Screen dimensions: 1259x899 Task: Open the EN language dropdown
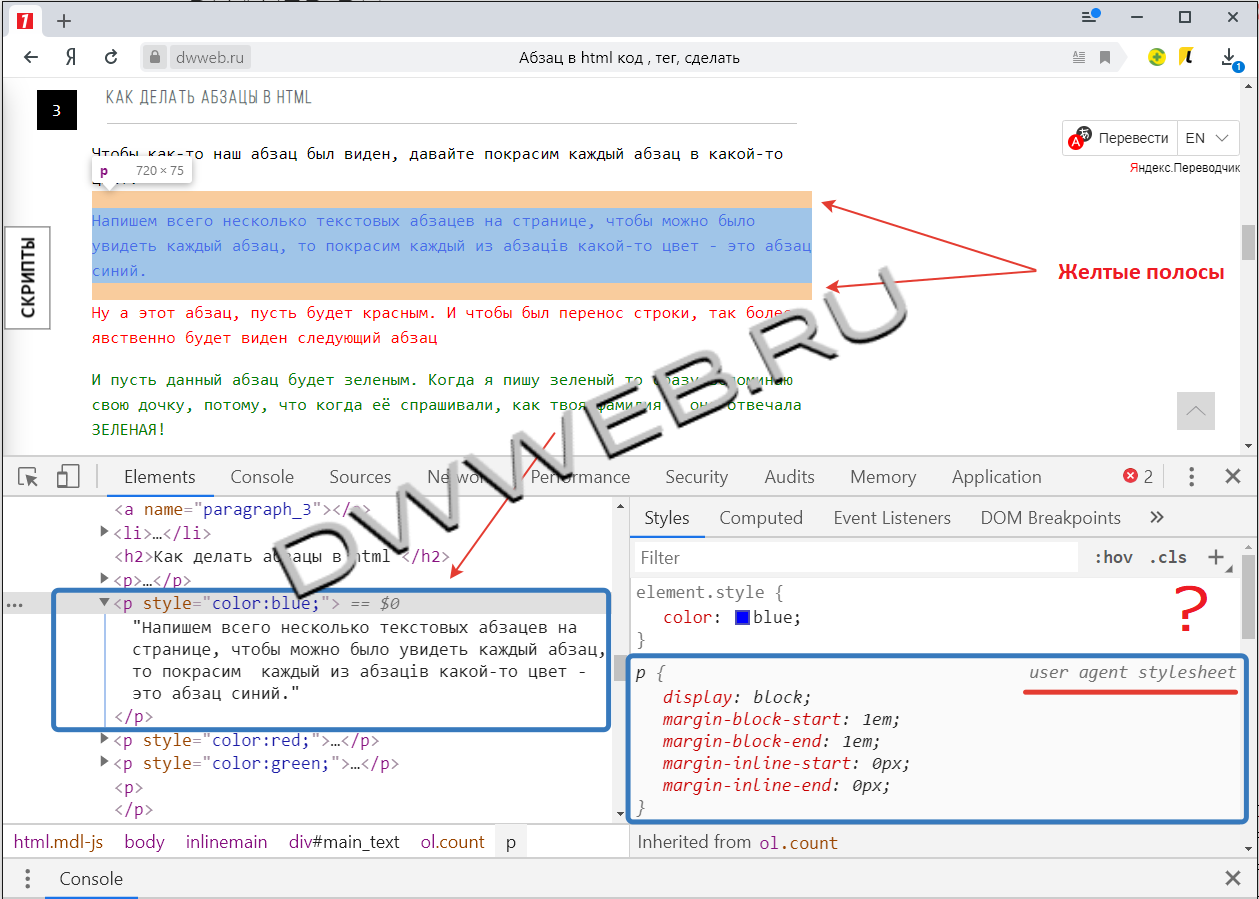[1208, 138]
